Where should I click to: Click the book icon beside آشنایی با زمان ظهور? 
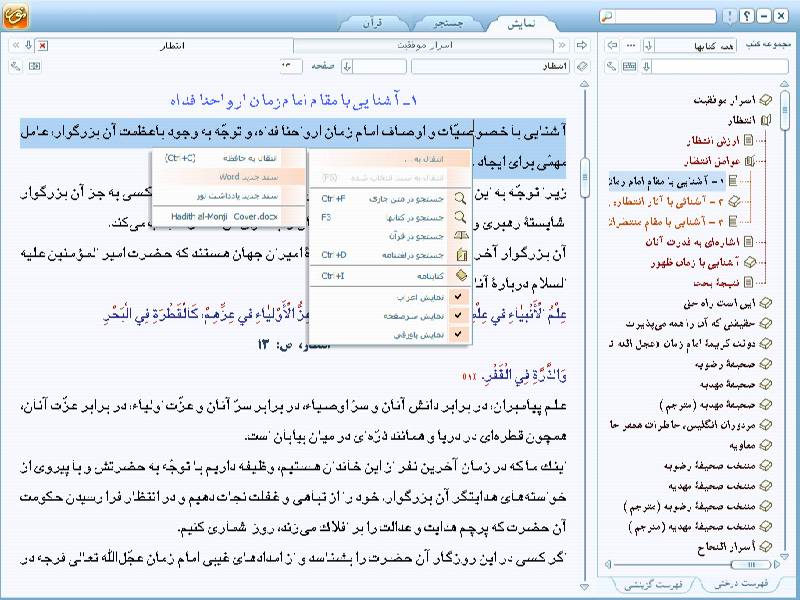pos(749,262)
